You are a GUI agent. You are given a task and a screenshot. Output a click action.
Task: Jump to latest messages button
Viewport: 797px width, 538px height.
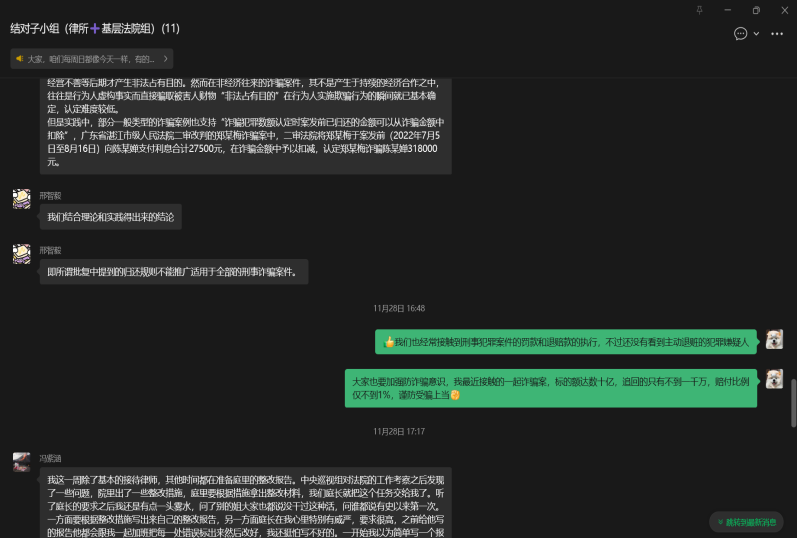(746, 522)
